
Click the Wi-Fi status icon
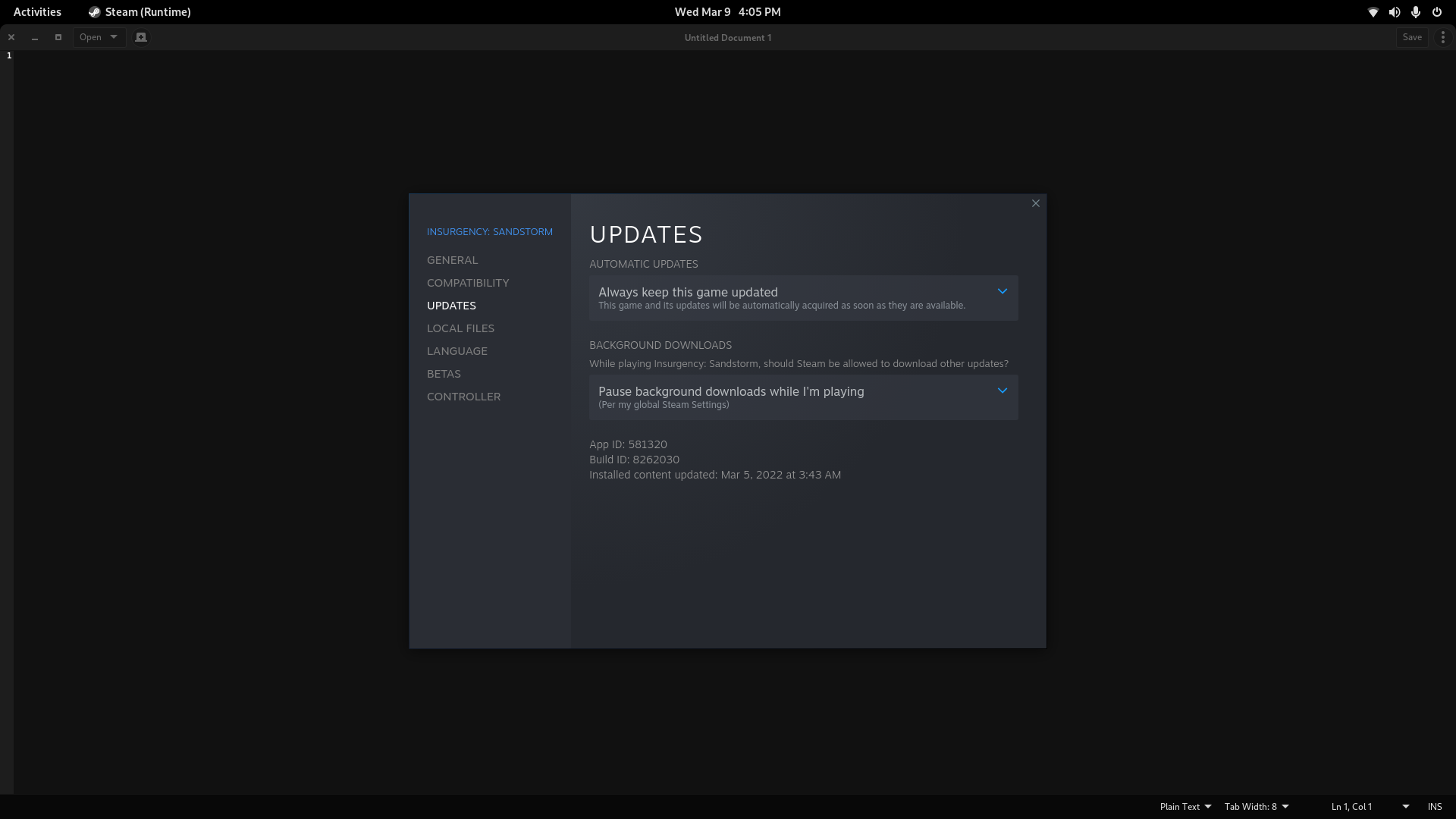tap(1373, 11)
